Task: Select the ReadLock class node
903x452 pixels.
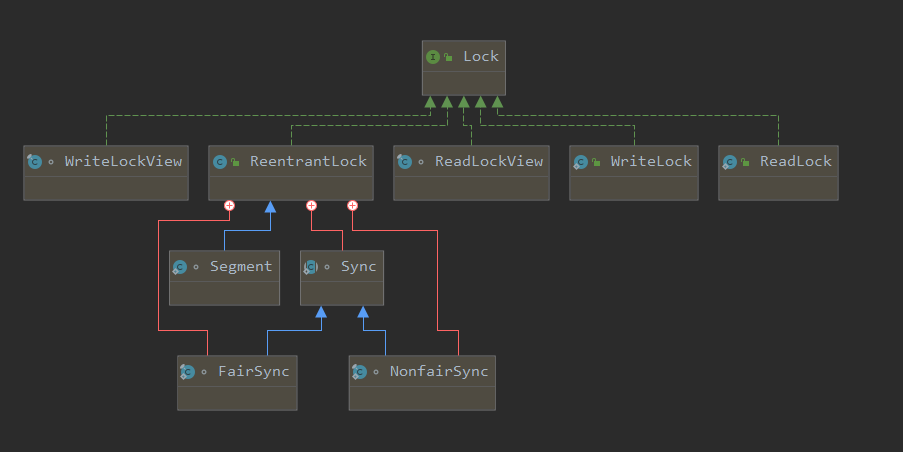Action: click(x=779, y=173)
